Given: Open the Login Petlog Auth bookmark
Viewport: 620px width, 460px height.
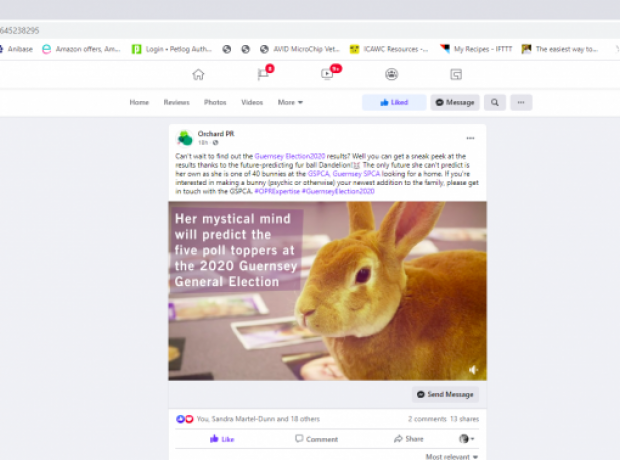Looking at the screenshot, I should pyautogui.click(x=172, y=49).
